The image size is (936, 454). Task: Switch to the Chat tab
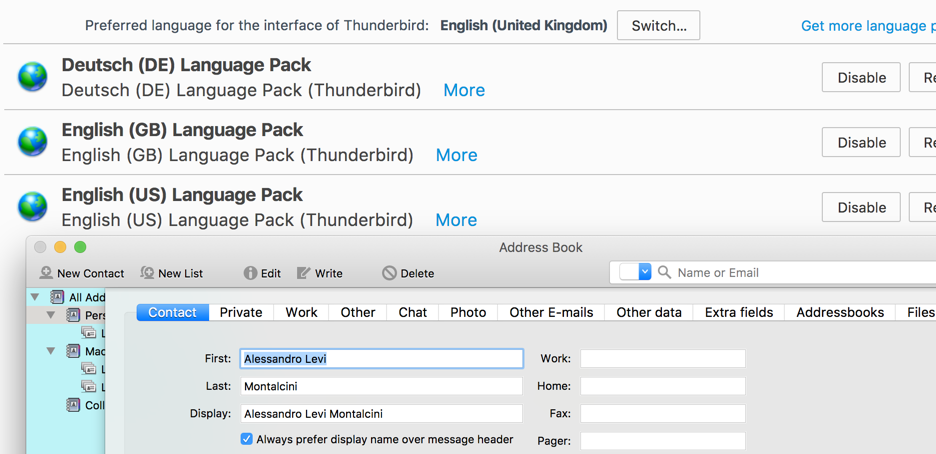413,312
